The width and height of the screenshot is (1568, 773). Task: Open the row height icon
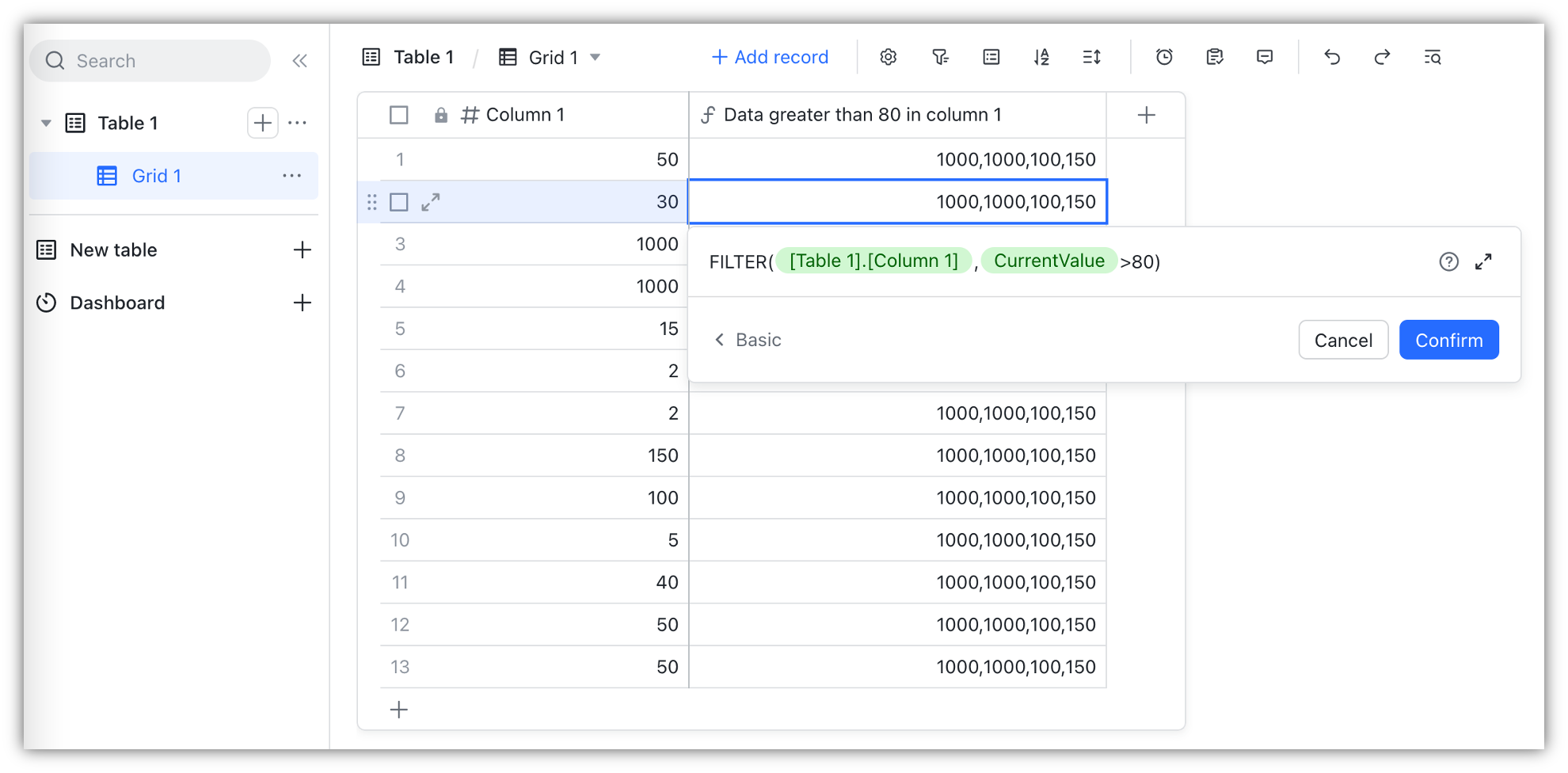pyautogui.click(x=1091, y=57)
